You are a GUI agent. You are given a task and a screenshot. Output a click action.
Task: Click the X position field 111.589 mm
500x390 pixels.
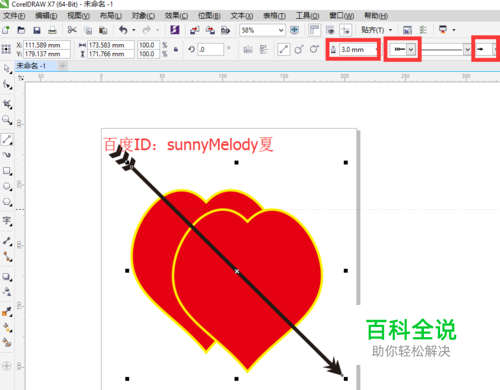pos(47,45)
